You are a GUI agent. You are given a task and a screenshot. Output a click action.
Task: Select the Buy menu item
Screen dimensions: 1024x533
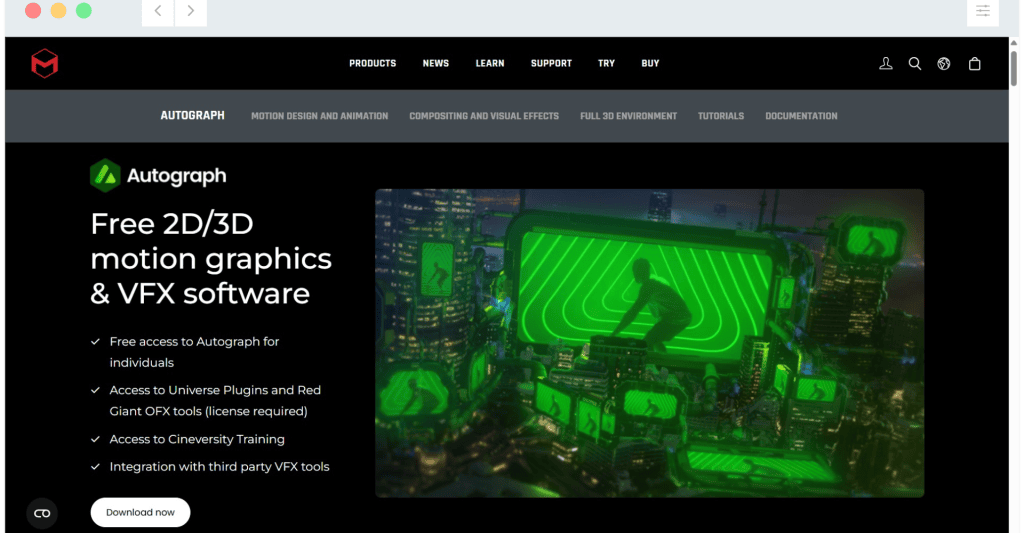tap(650, 63)
